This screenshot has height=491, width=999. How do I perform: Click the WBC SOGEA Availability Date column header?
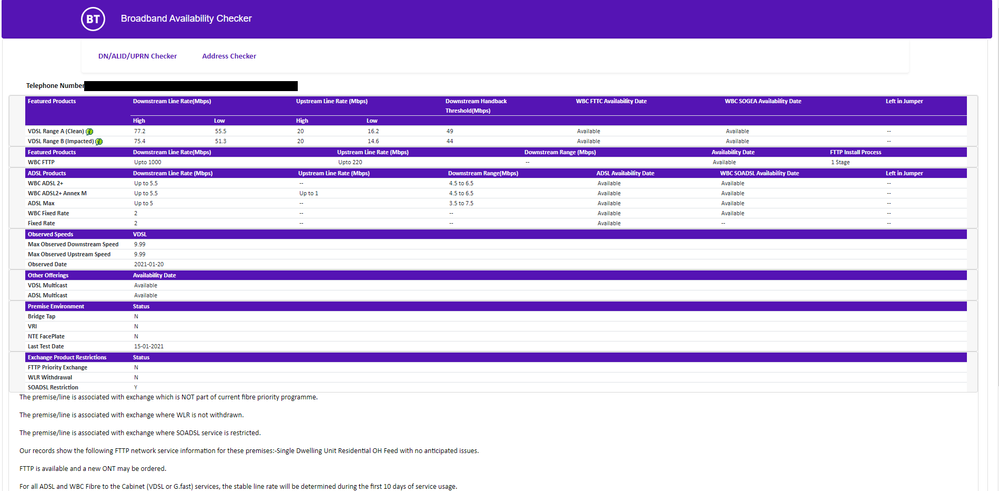click(x=763, y=101)
